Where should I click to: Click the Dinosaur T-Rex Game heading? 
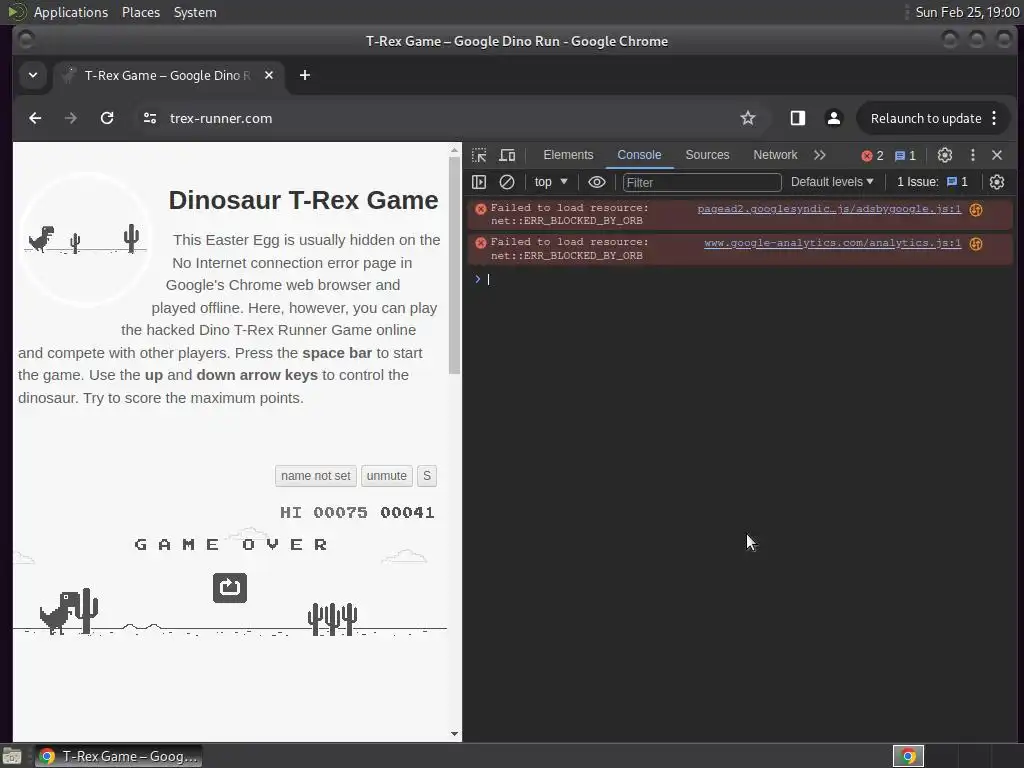point(303,200)
